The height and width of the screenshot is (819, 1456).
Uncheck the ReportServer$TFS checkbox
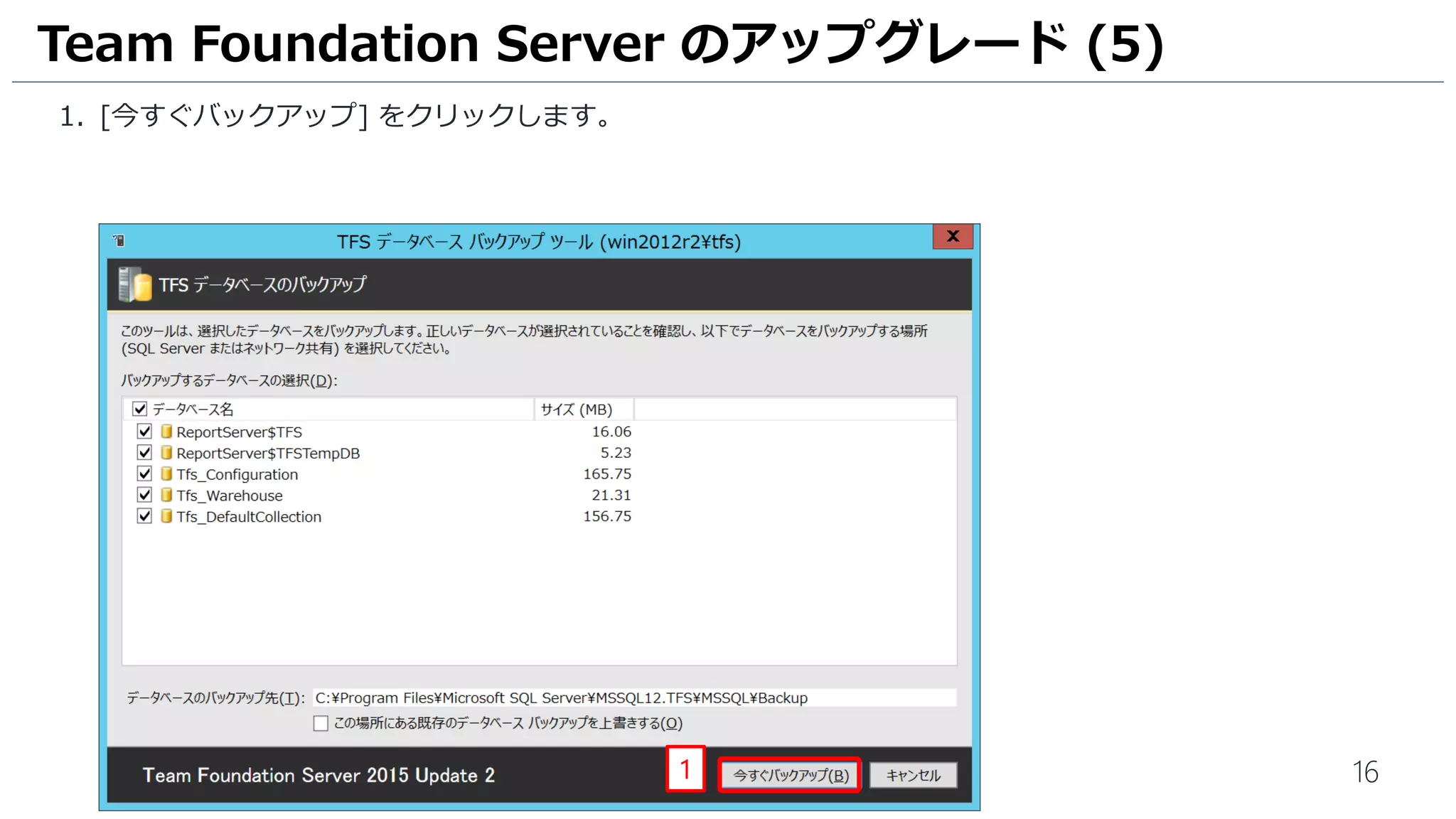144,432
